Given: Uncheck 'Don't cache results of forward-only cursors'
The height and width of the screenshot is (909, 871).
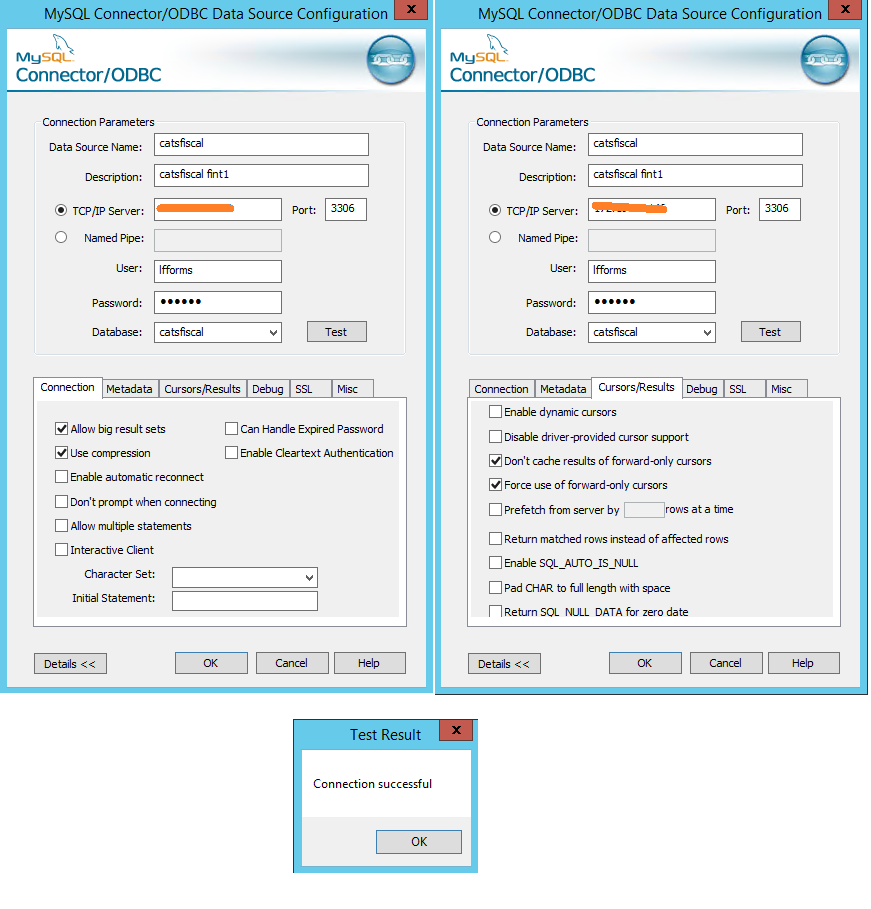Looking at the screenshot, I should [495, 461].
